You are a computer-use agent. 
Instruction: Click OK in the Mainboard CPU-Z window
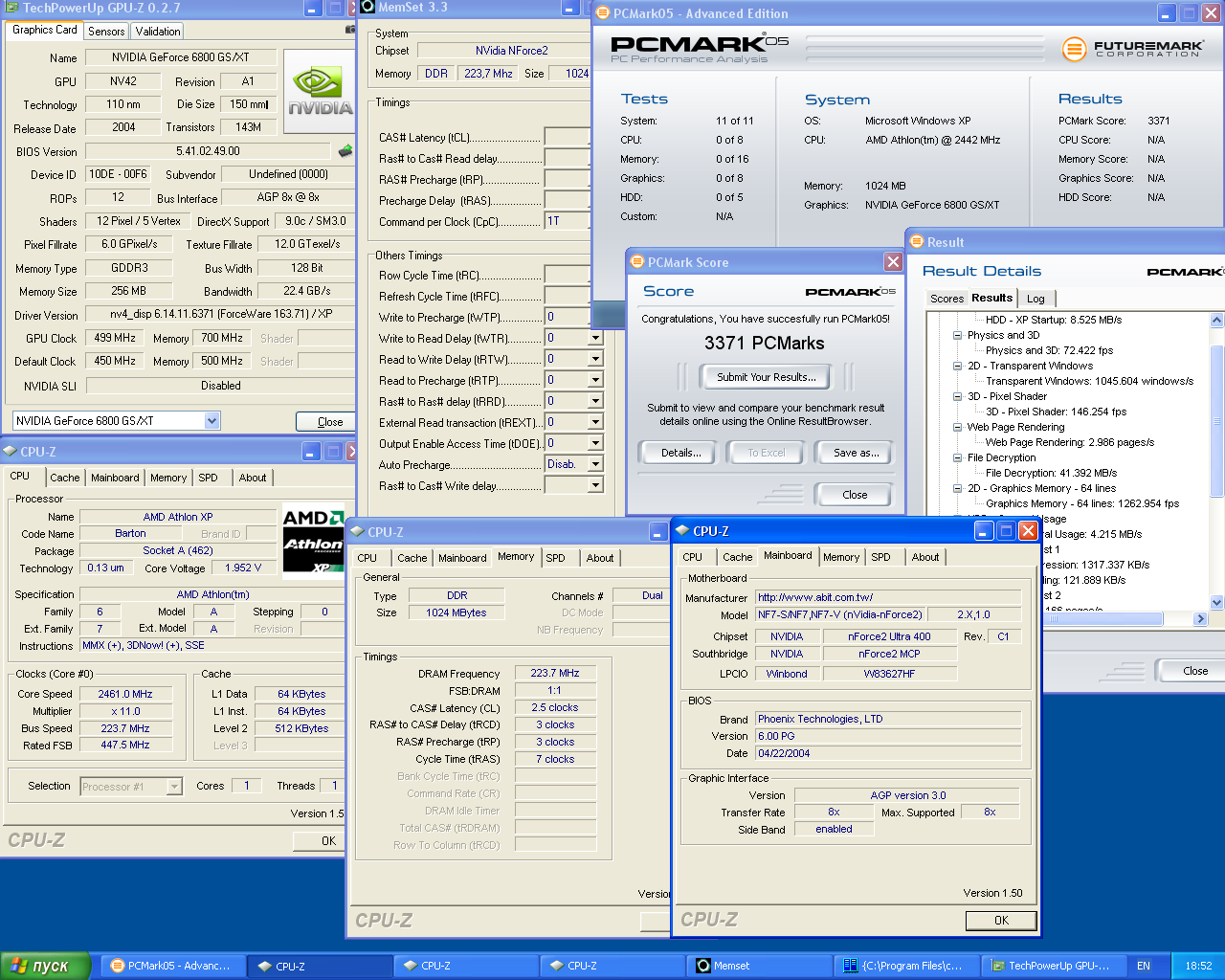click(x=1001, y=921)
